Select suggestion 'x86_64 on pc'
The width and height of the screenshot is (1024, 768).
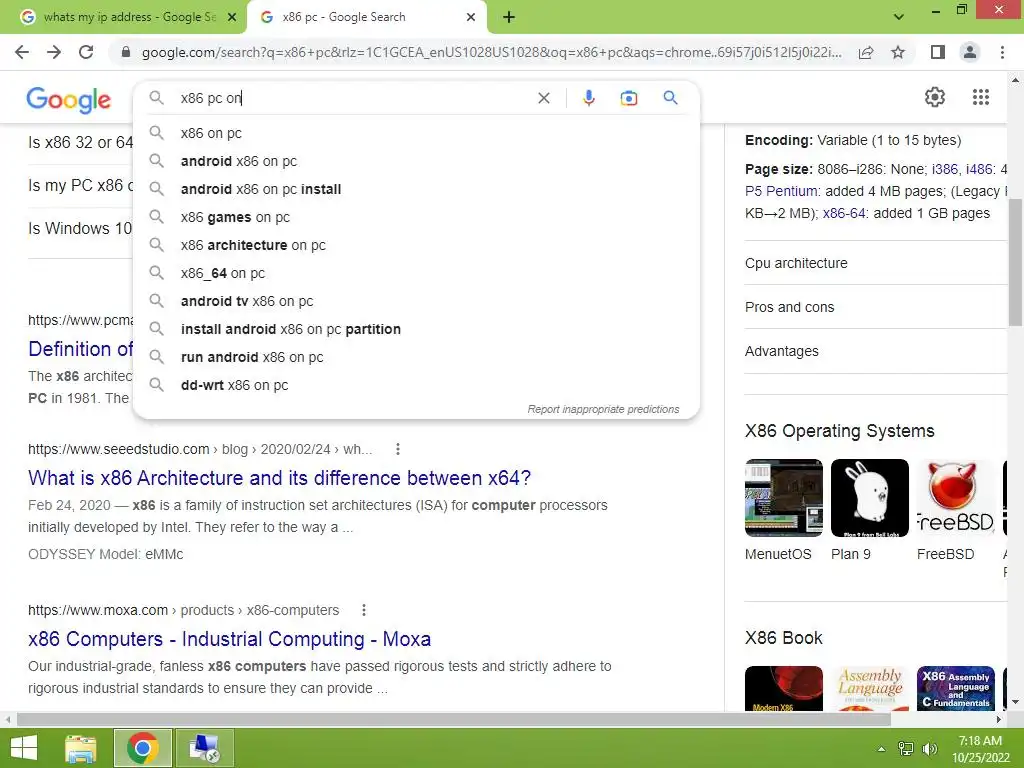tap(416, 274)
